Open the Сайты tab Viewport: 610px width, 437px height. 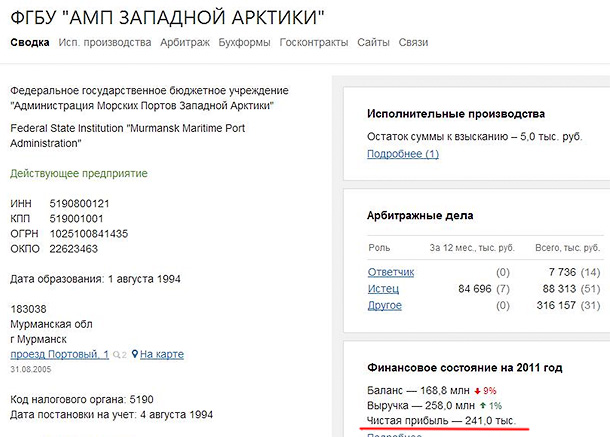click(373, 43)
